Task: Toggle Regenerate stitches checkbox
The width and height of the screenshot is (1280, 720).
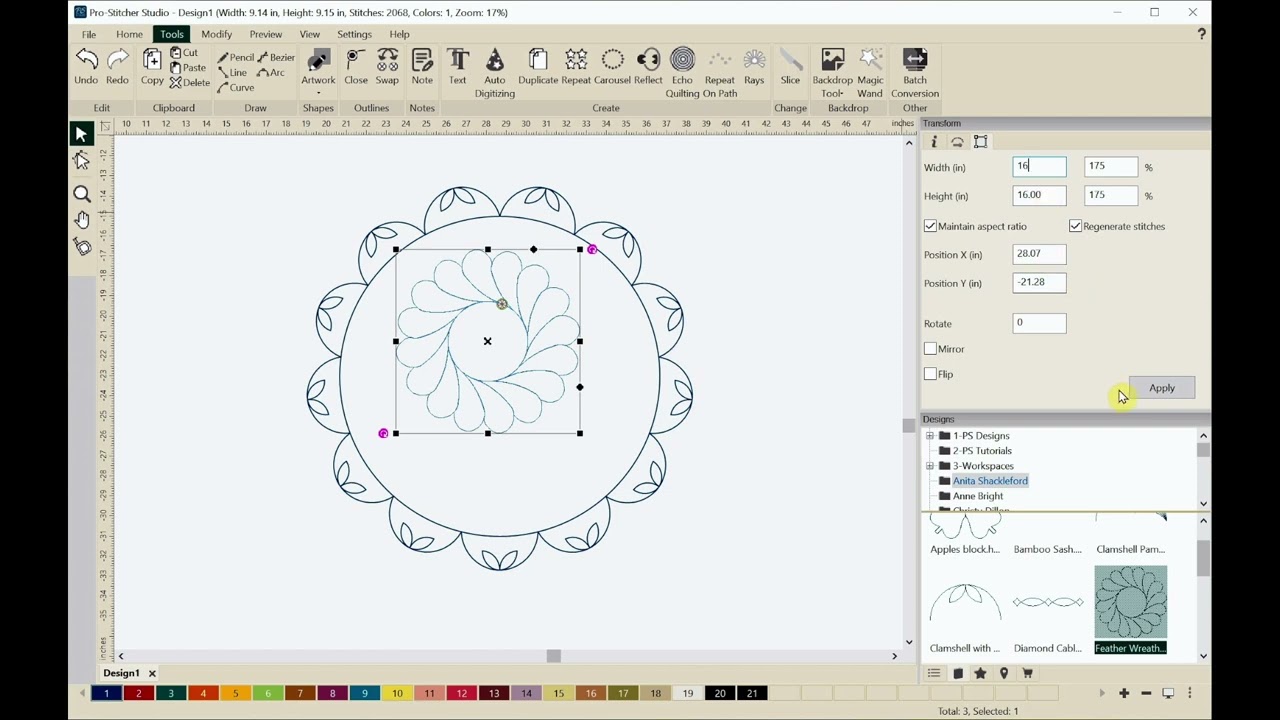Action: pyautogui.click(x=1075, y=226)
